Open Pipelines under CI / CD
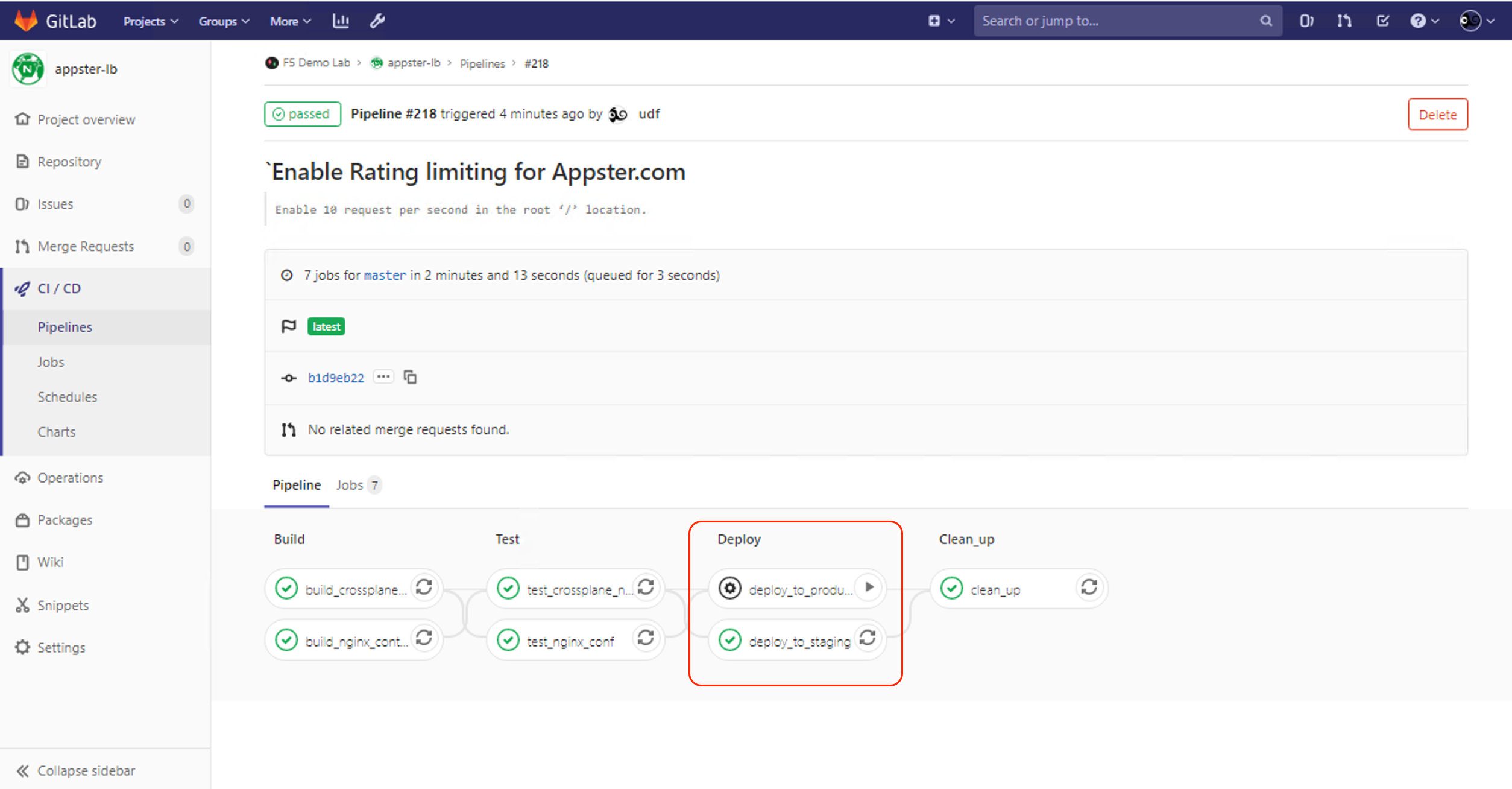 point(106,327)
